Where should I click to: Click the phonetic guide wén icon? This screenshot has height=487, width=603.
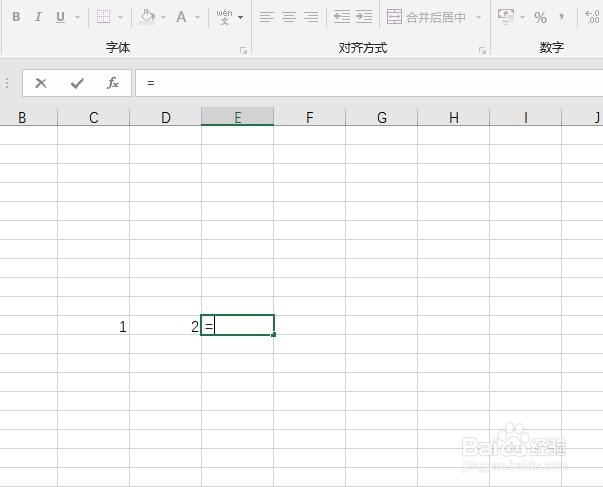pyautogui.click(x=225, y=17)
